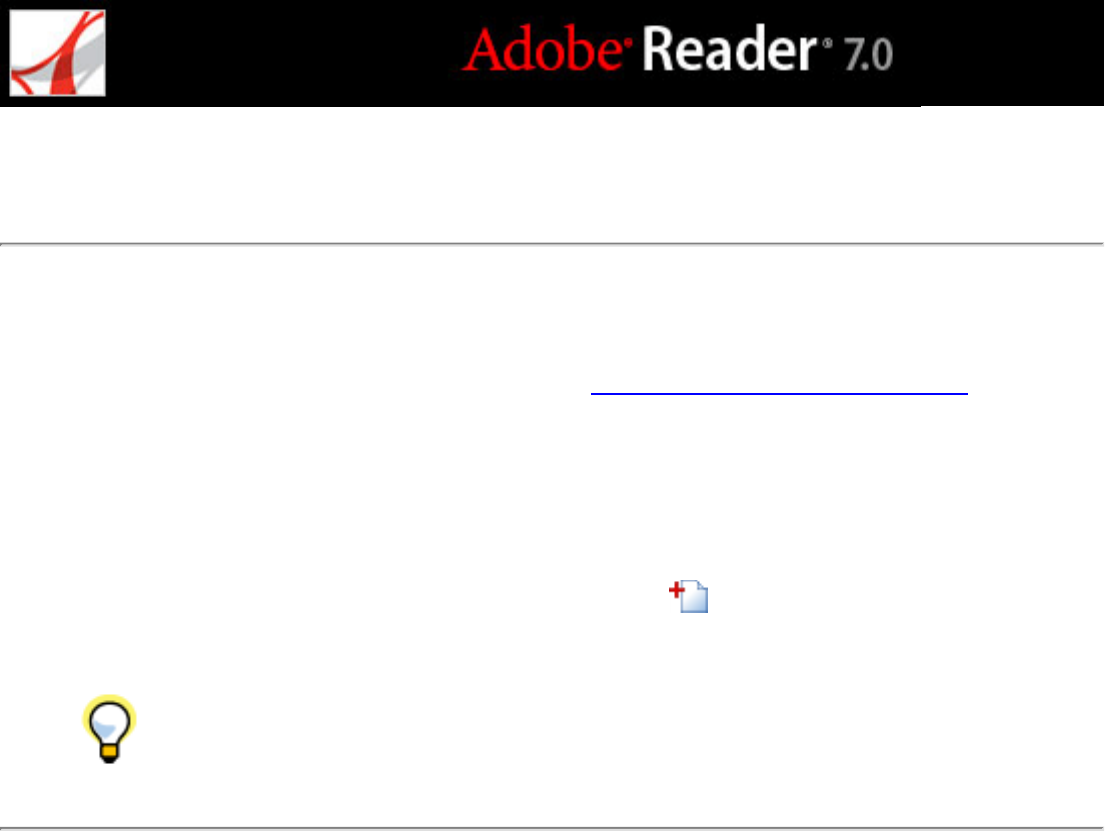Click the 7.0 version number
Viewport: 1105px width, 831px height.
[868, 55]
